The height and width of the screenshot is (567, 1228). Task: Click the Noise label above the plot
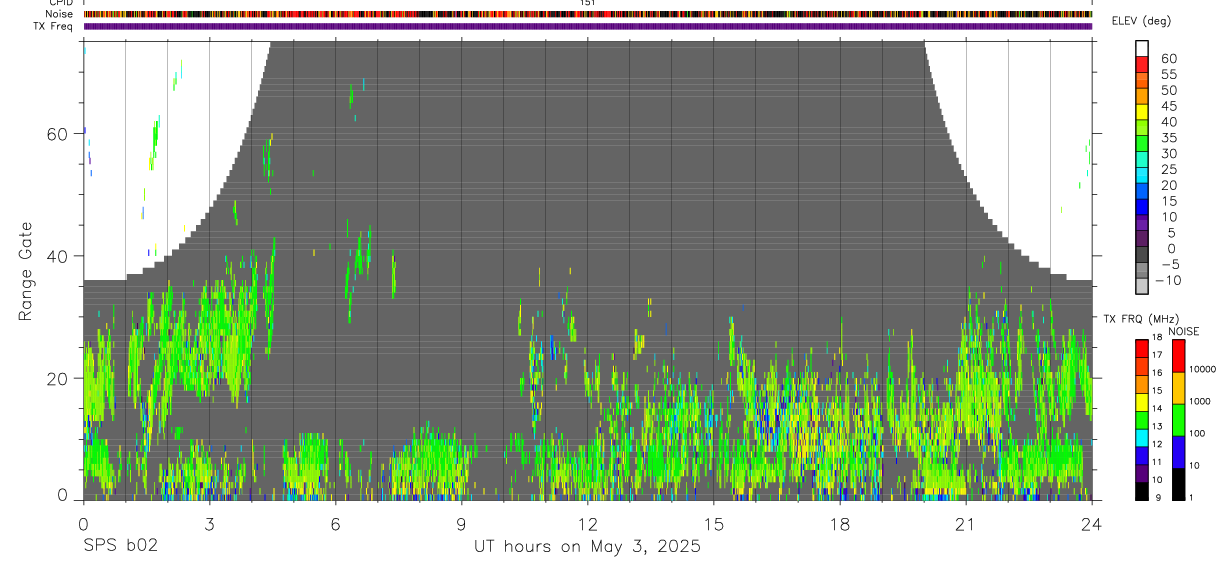[60, 14]
